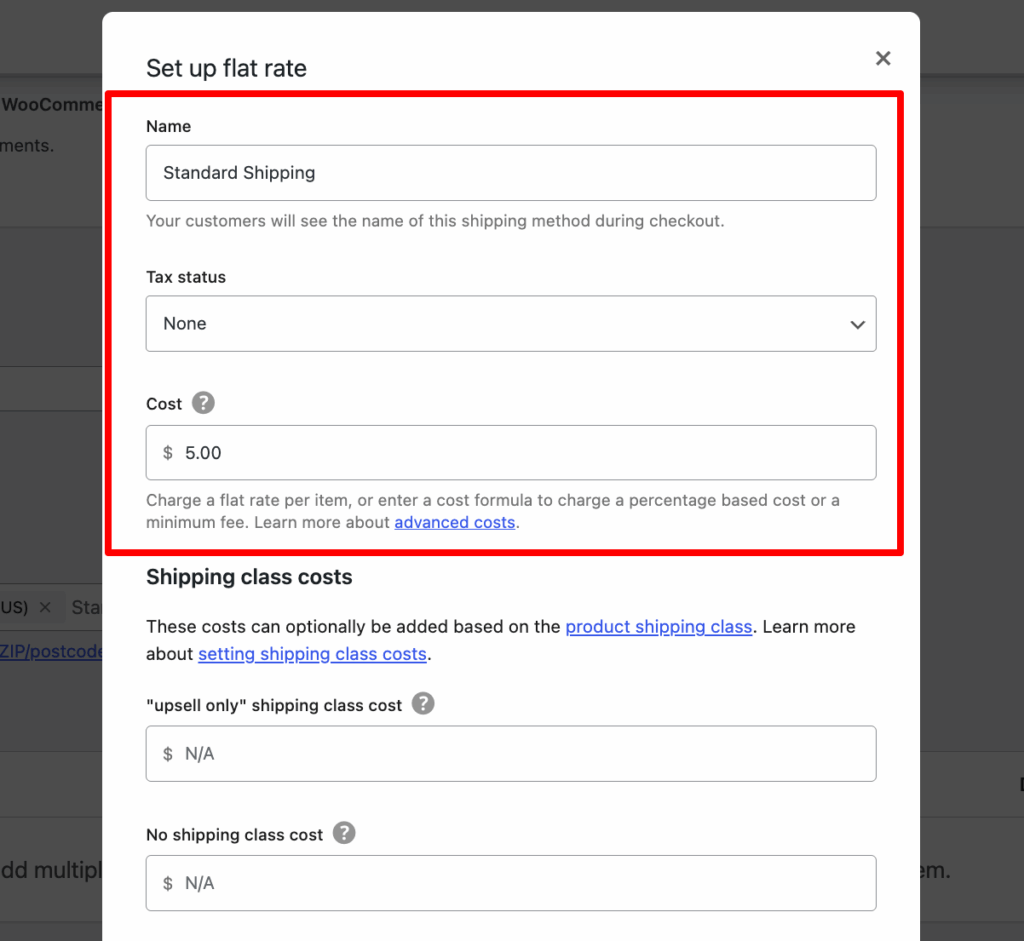The image size is (1024, 941).
Task: Click the chevron arrow in Tax status
Action: coord(857,324)
